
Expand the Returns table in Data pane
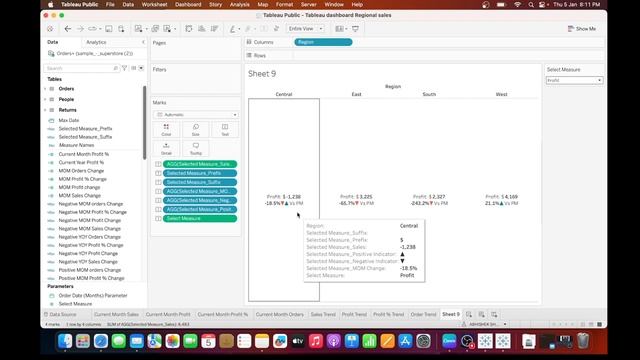click(x=45, y=110)
